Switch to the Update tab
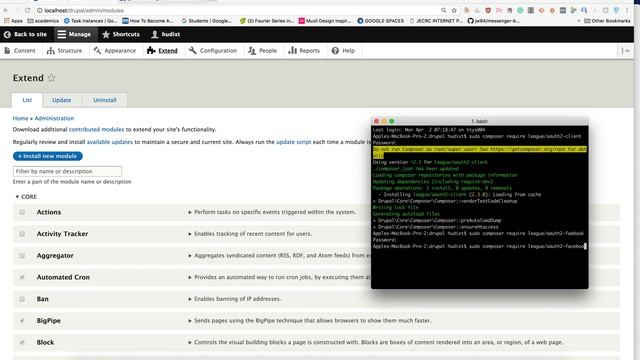Image resolution: width=640 pixels, height=360 pixels. tap(62, 100)
